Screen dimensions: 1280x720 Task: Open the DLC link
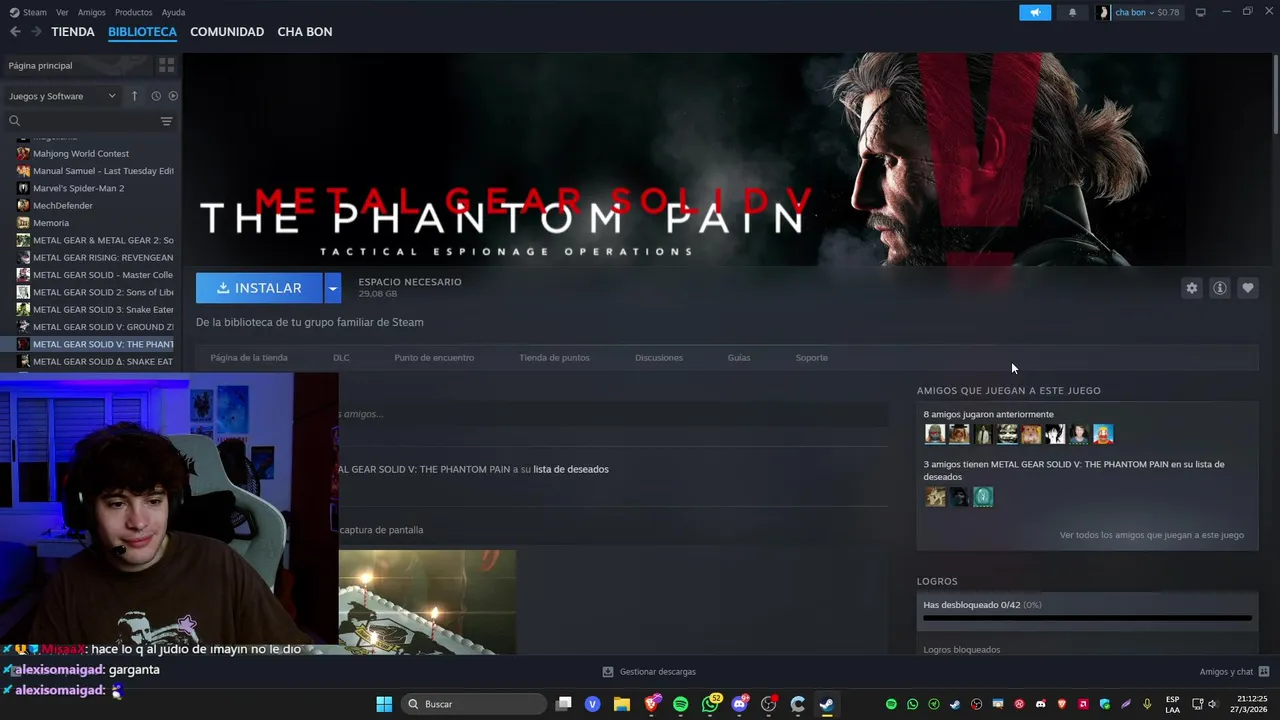[x=341, y=357]
